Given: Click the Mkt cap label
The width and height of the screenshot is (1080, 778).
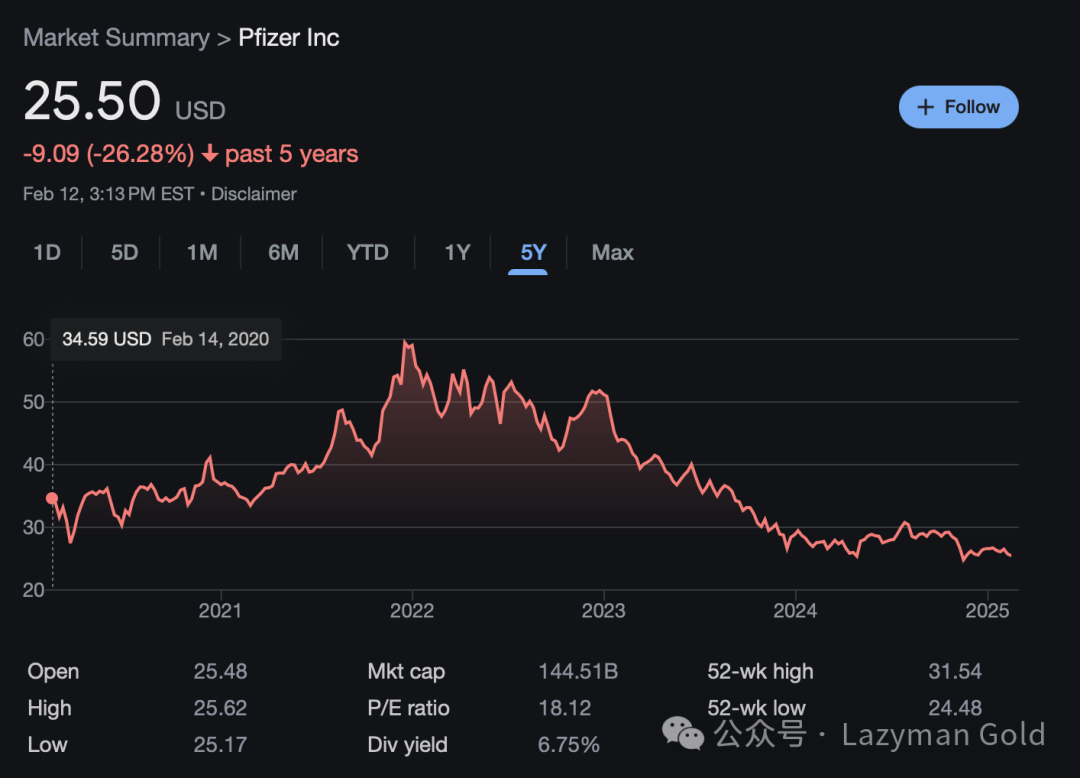Looking at the screenshot, I should point(406,671).
